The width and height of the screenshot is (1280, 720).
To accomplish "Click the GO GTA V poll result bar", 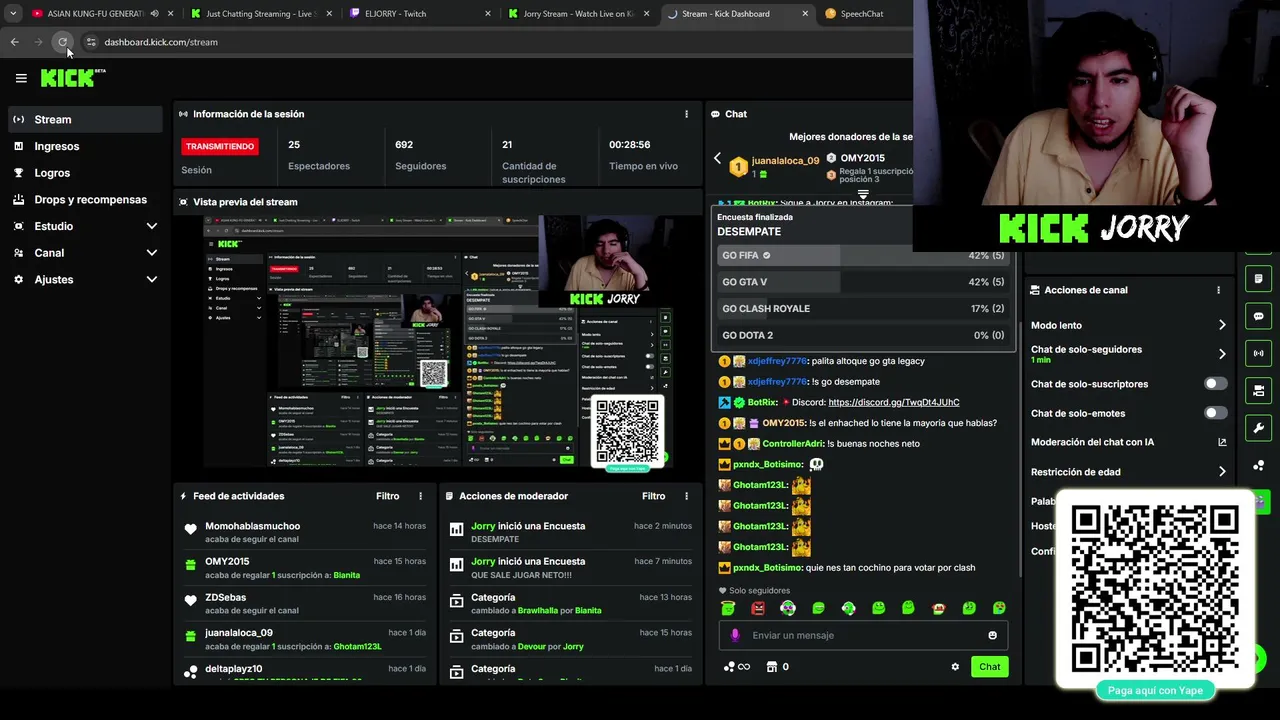I will point(862,282).
